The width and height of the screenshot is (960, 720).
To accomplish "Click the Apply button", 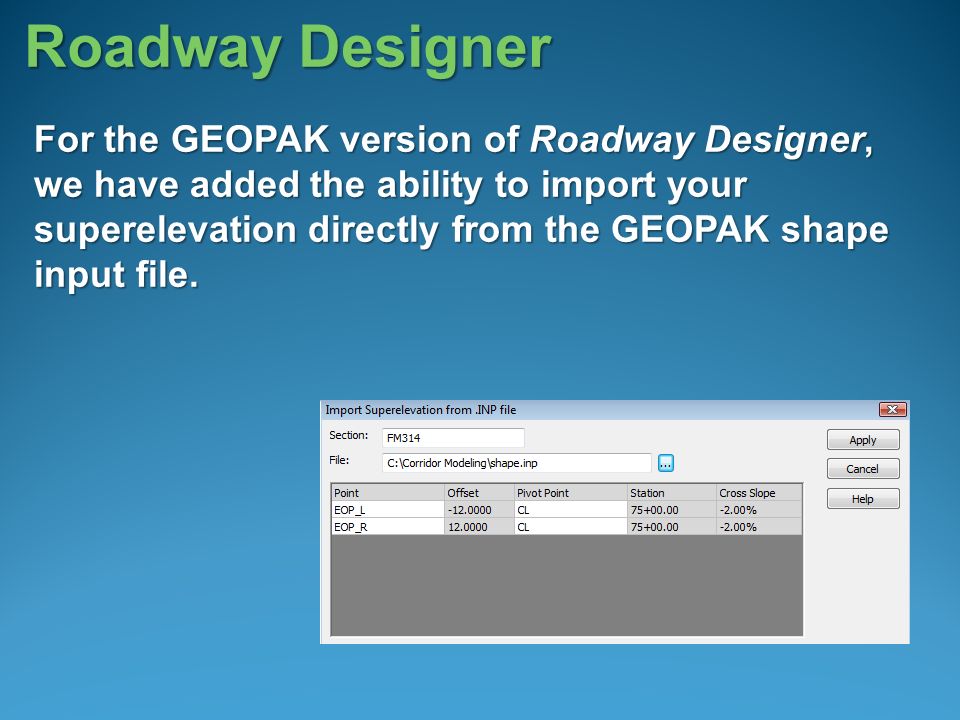I will [x=863, y=440].
